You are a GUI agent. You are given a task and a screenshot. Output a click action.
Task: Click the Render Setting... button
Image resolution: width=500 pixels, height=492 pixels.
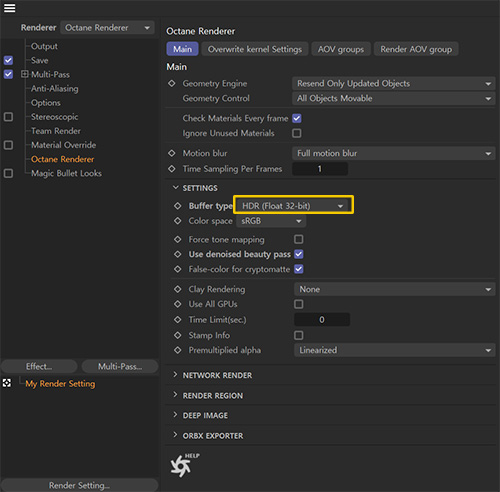[79, 485]
